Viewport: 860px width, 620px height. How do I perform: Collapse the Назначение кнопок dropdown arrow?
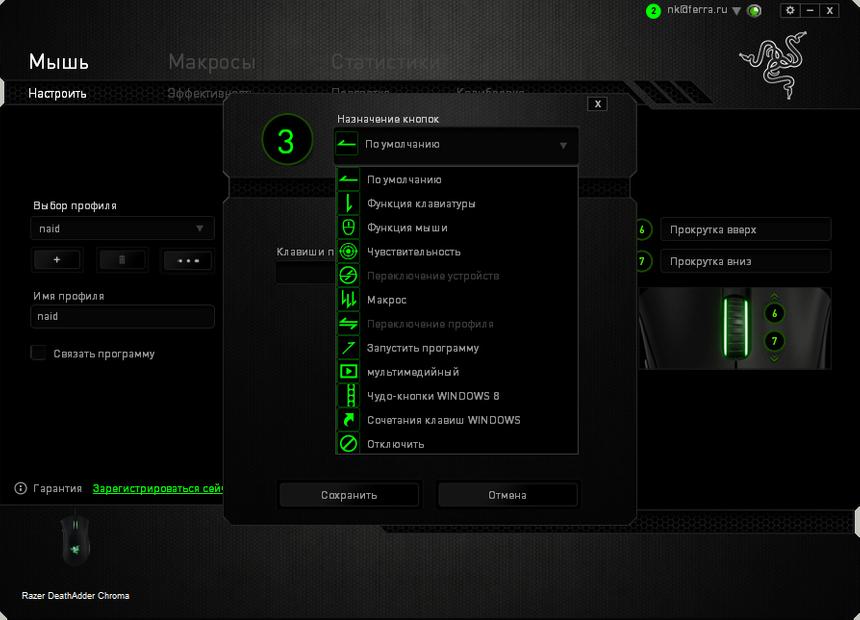point(563,145)
